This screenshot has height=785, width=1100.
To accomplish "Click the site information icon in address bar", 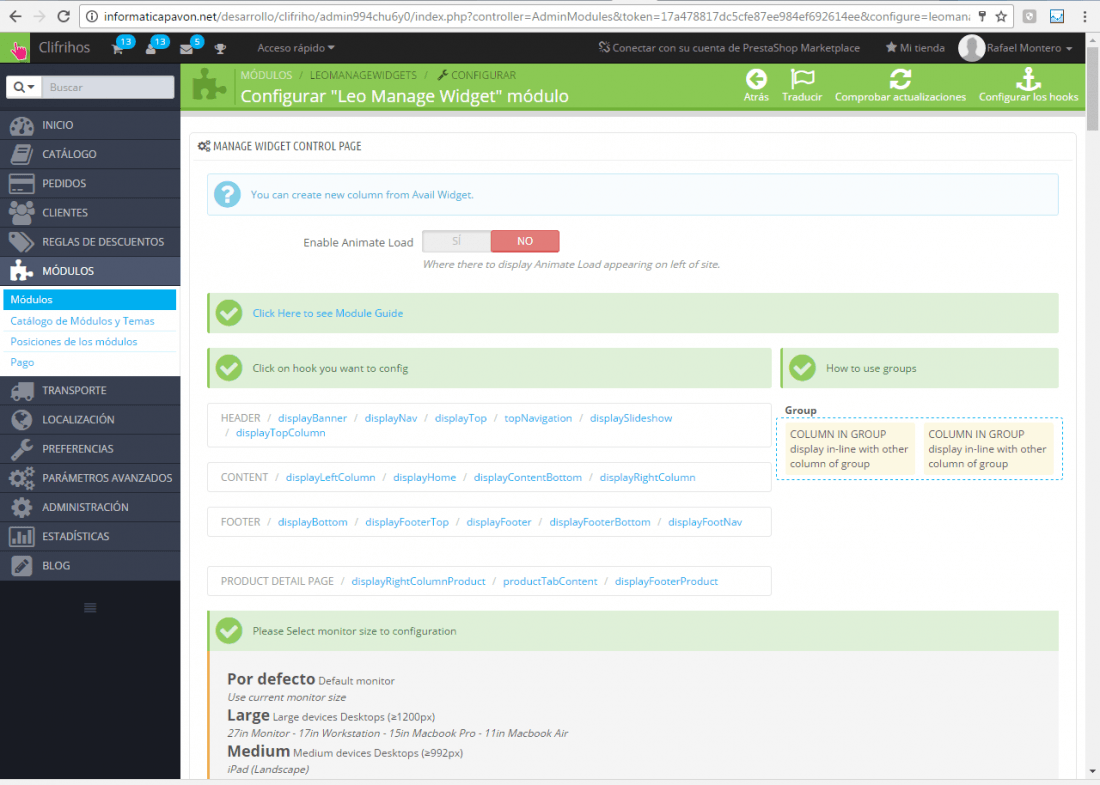I will 92,16.
